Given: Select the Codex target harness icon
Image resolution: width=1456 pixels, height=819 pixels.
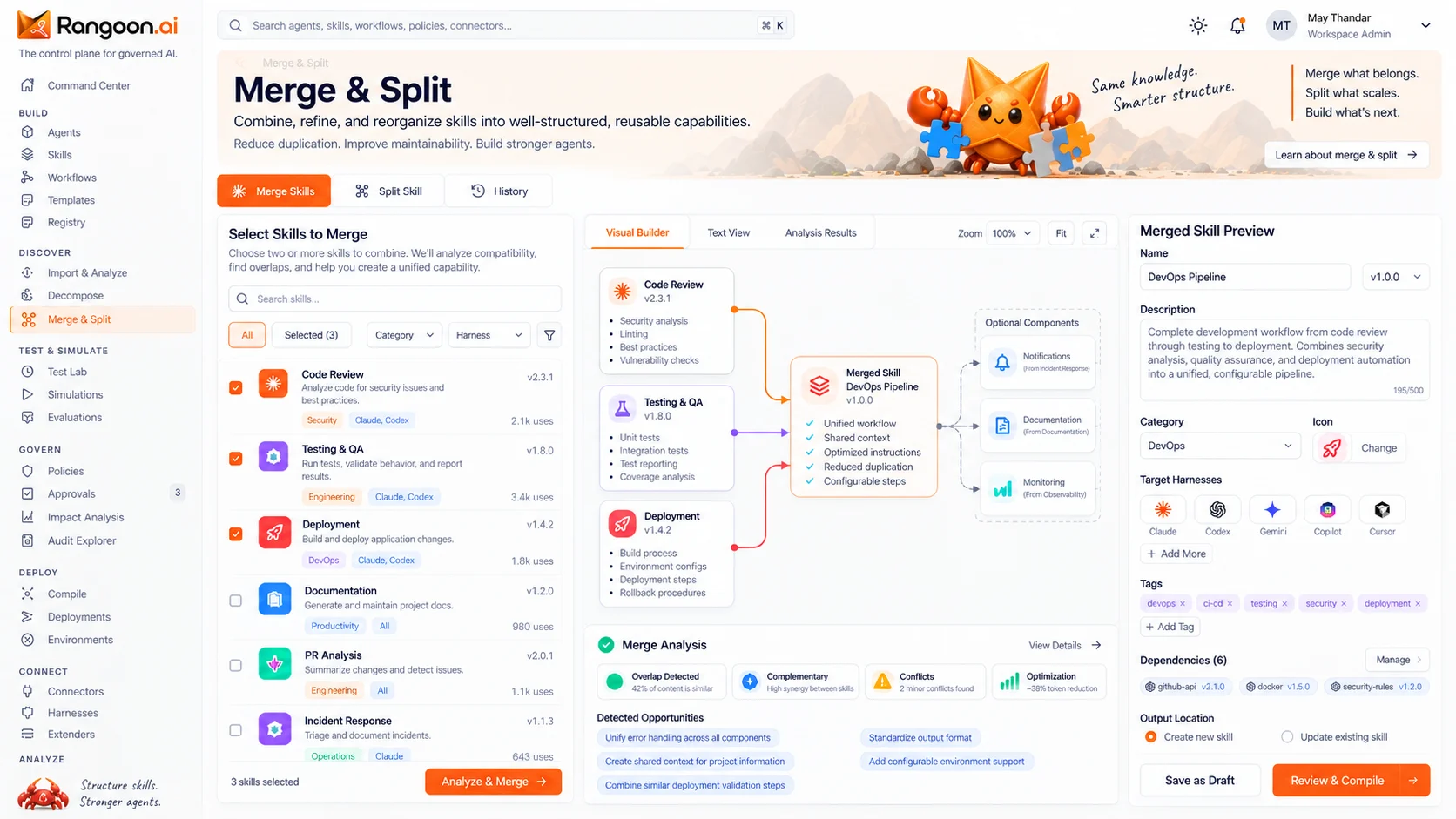Looking at the screenshot, I should [x=1217, y=509].
